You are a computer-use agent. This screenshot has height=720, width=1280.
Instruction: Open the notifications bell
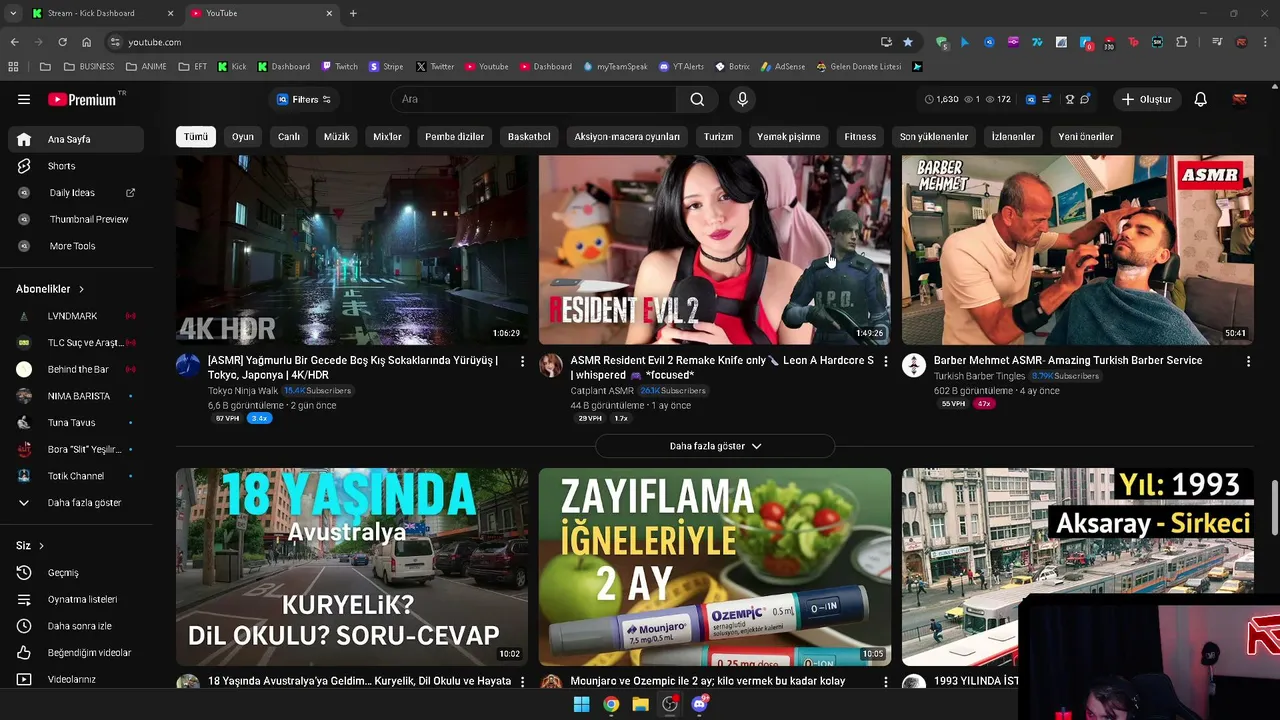[x=1201, y=99]
